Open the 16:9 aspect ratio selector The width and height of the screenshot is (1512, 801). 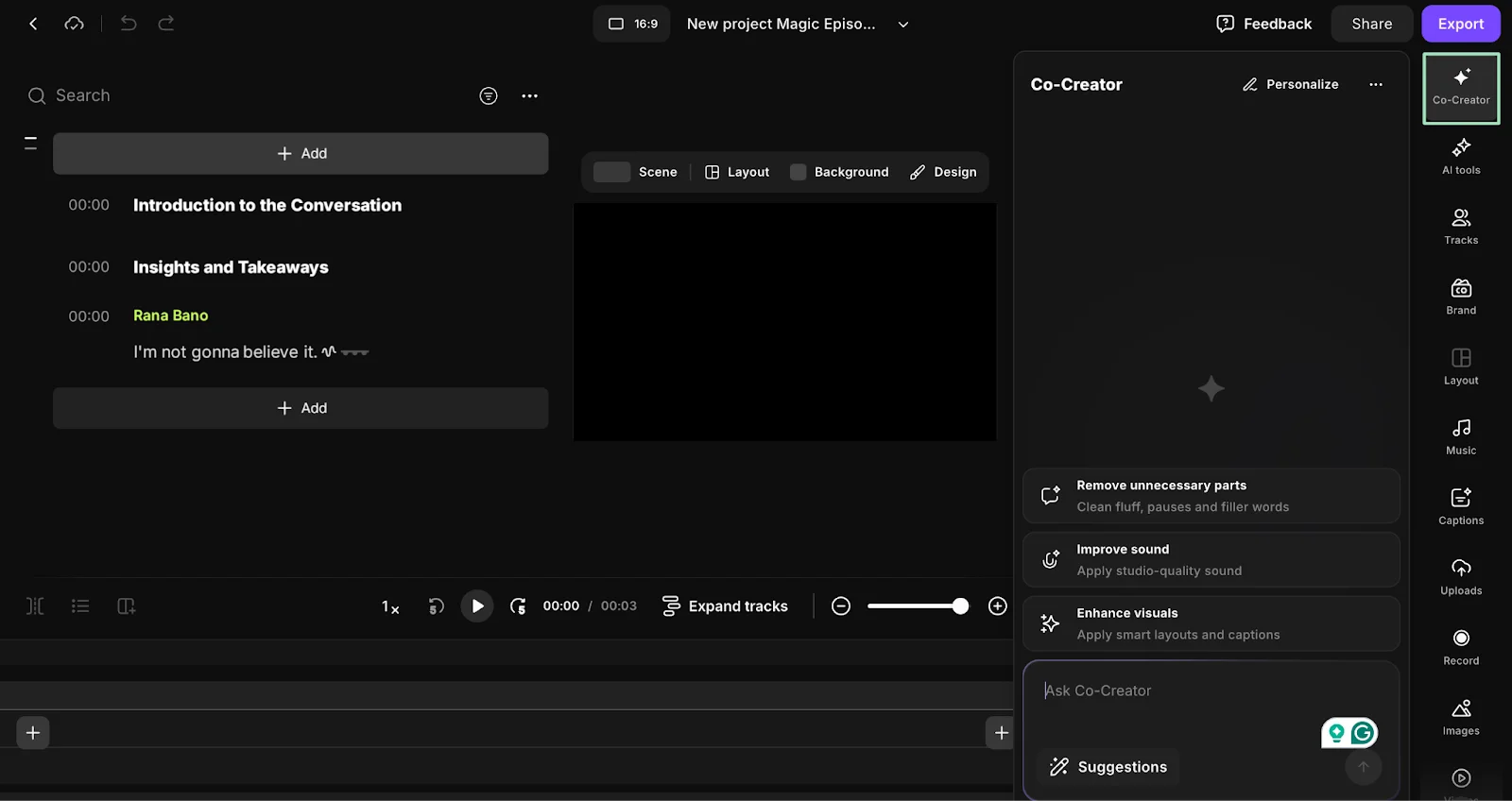tap(632, 24)
